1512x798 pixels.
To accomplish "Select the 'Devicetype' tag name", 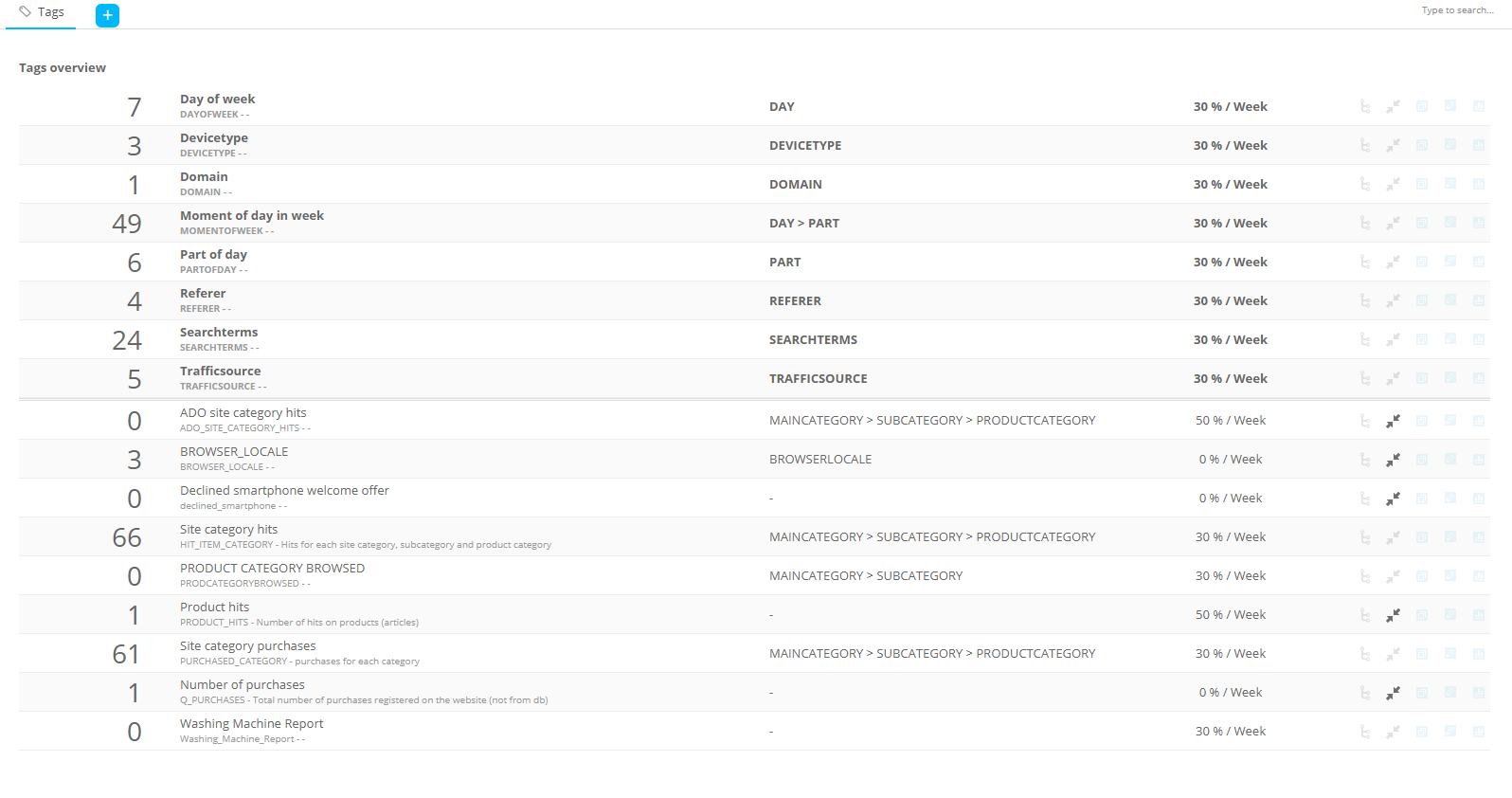I will pyautogui.click(x=214, y=137).
